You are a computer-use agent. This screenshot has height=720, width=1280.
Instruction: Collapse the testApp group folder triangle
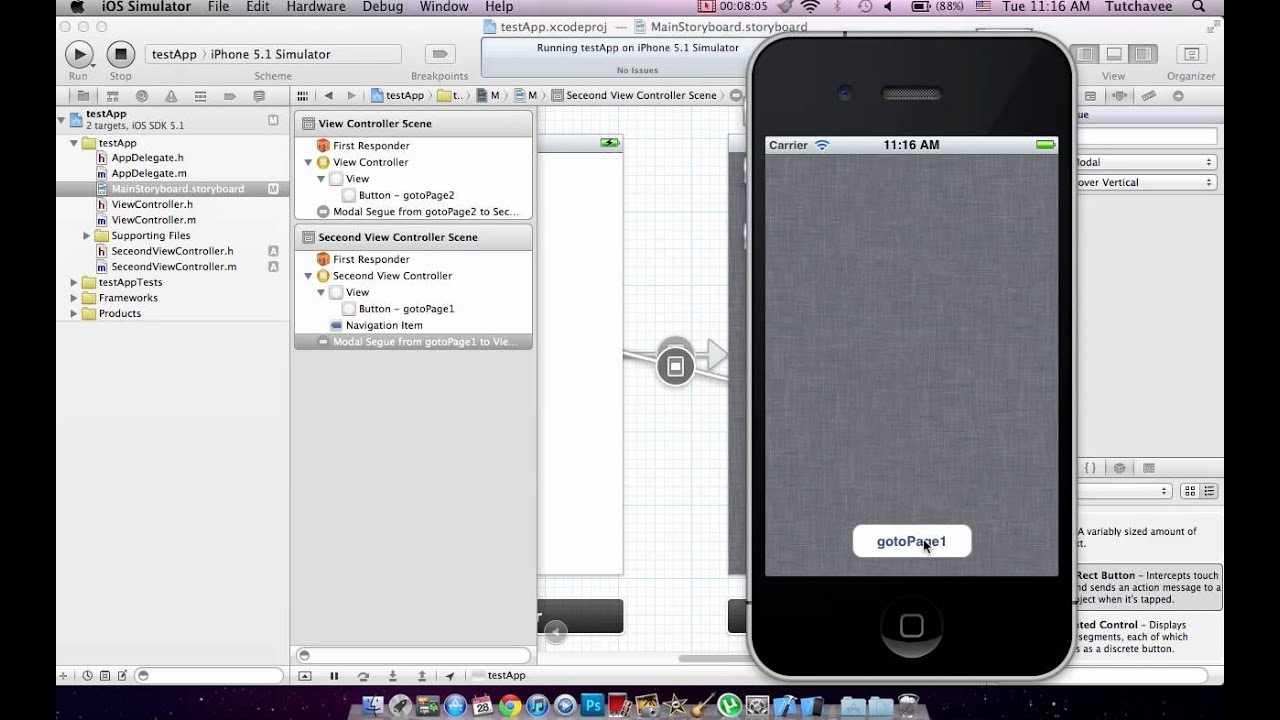pos(74,143)
